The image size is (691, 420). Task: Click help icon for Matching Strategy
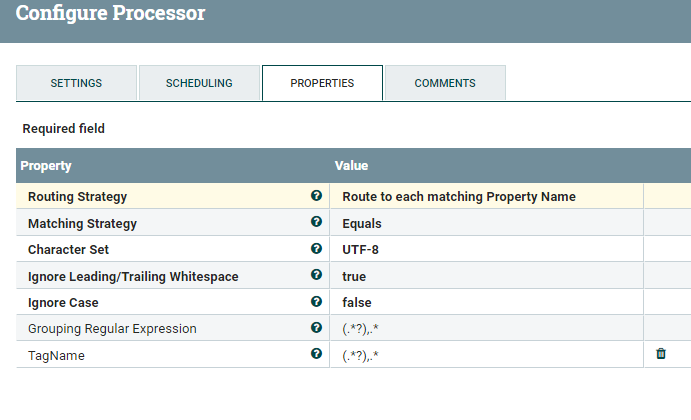point(316,223)
